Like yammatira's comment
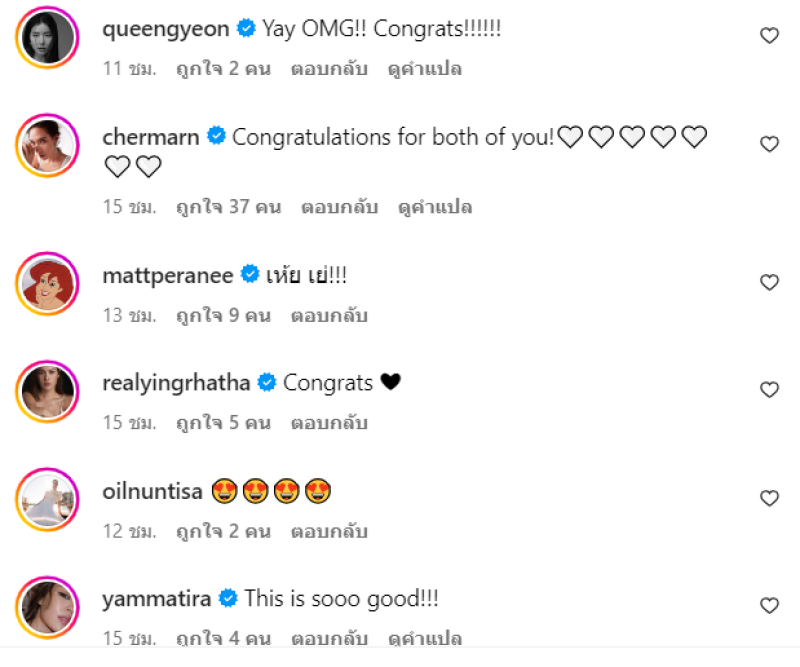 coord(769,606)
